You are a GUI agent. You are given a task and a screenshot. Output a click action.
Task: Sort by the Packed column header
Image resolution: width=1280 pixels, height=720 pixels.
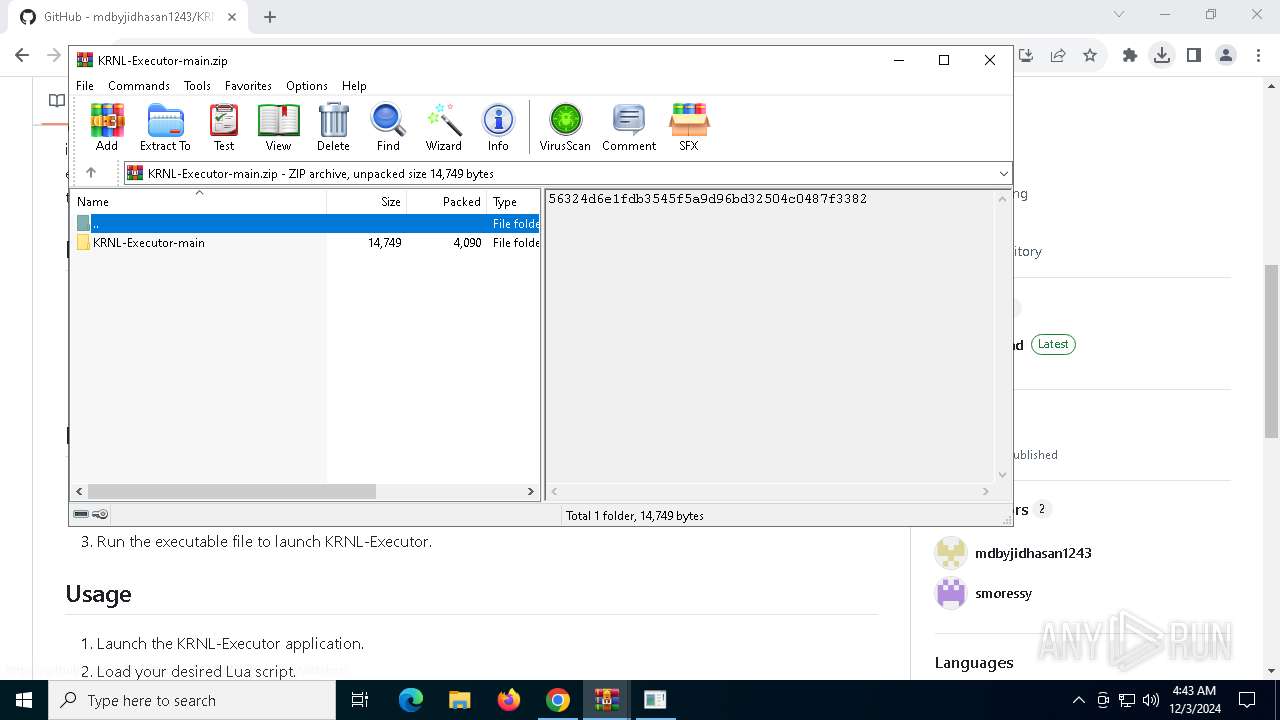click(x=446, y=201)
